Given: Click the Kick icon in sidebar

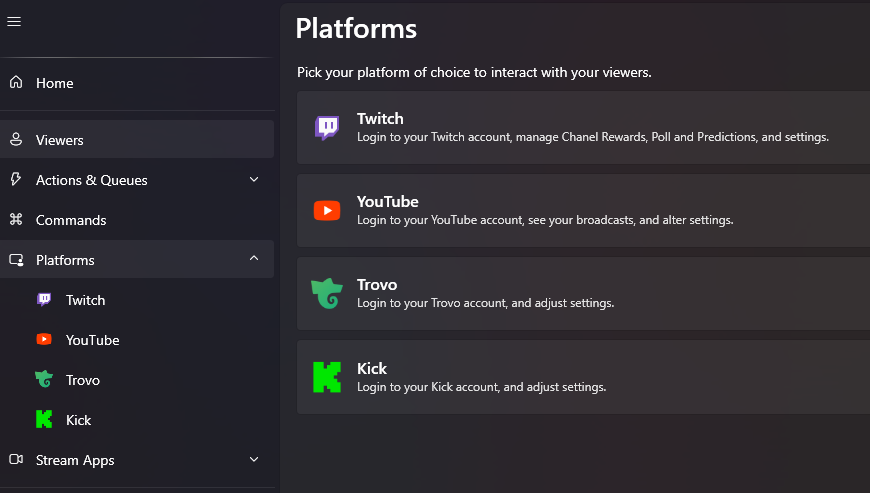Looking at the screenshot, I should [44, 419].
